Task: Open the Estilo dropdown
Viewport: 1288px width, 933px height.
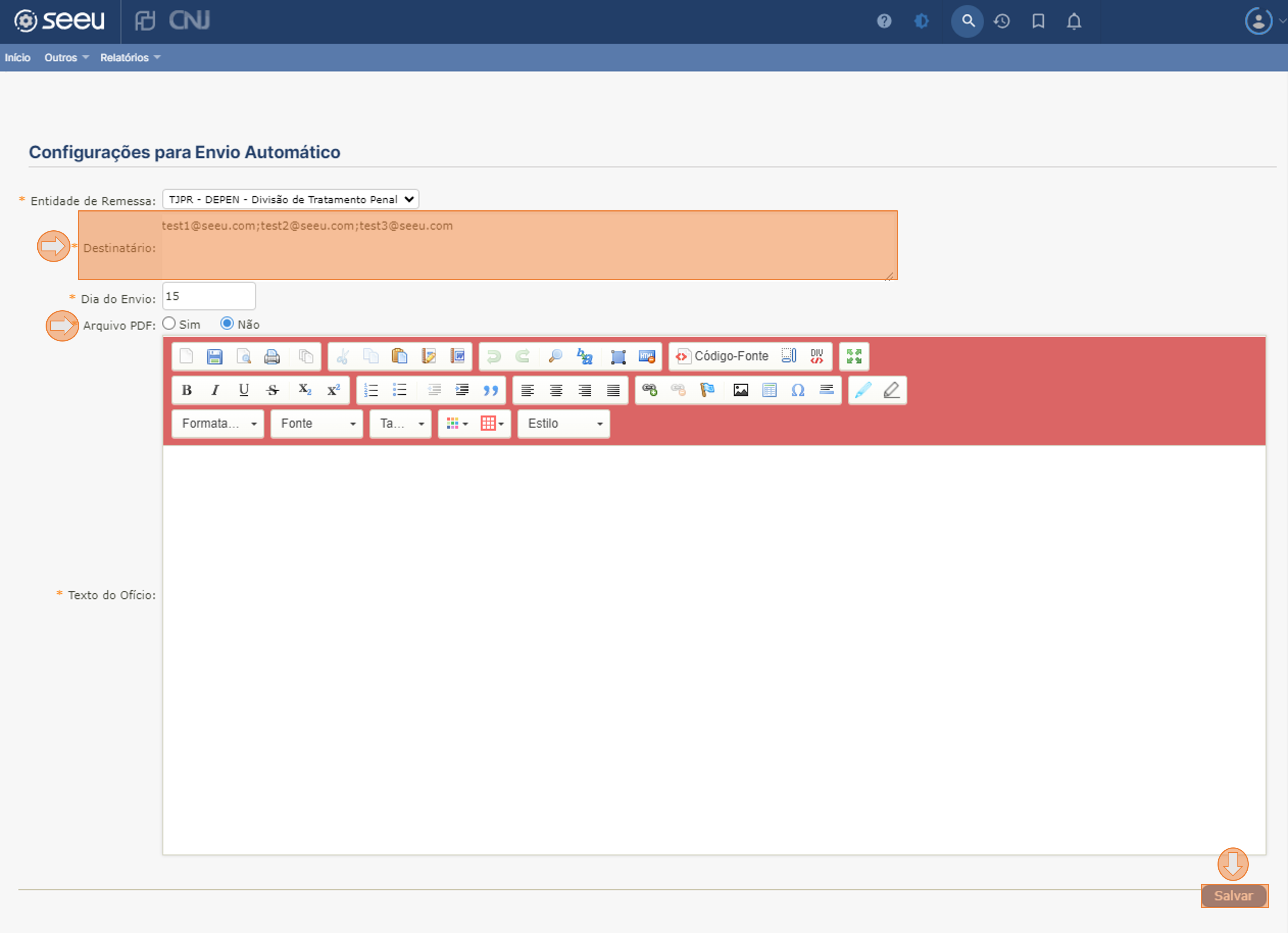Action: coord(564,424)
